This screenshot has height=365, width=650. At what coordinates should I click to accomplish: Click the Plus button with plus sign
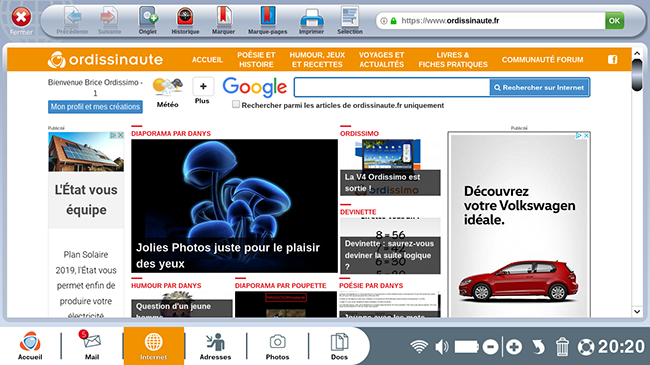tap(203, 87)
